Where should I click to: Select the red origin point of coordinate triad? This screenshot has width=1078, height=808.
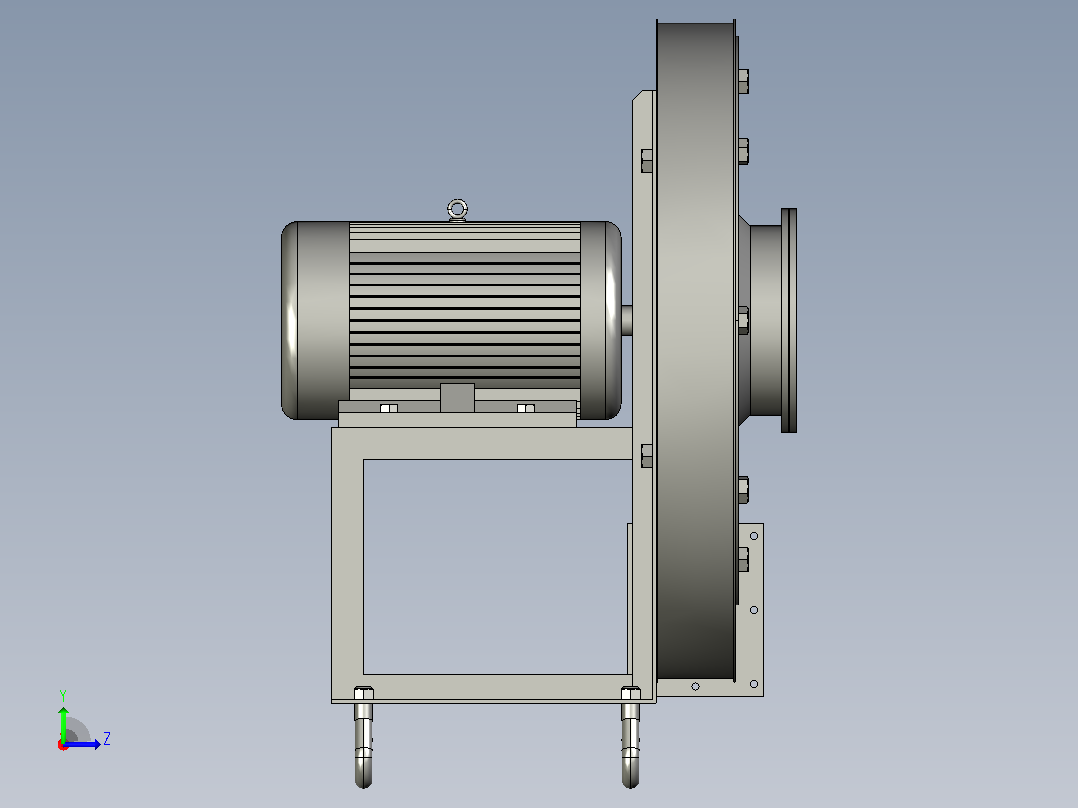[x=63, y=745]
